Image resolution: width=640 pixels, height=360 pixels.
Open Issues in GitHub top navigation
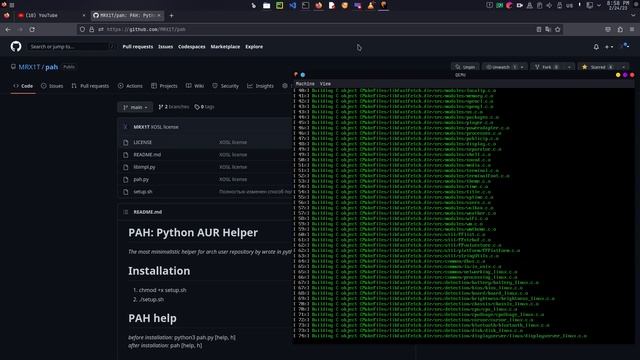click(165, 47)
